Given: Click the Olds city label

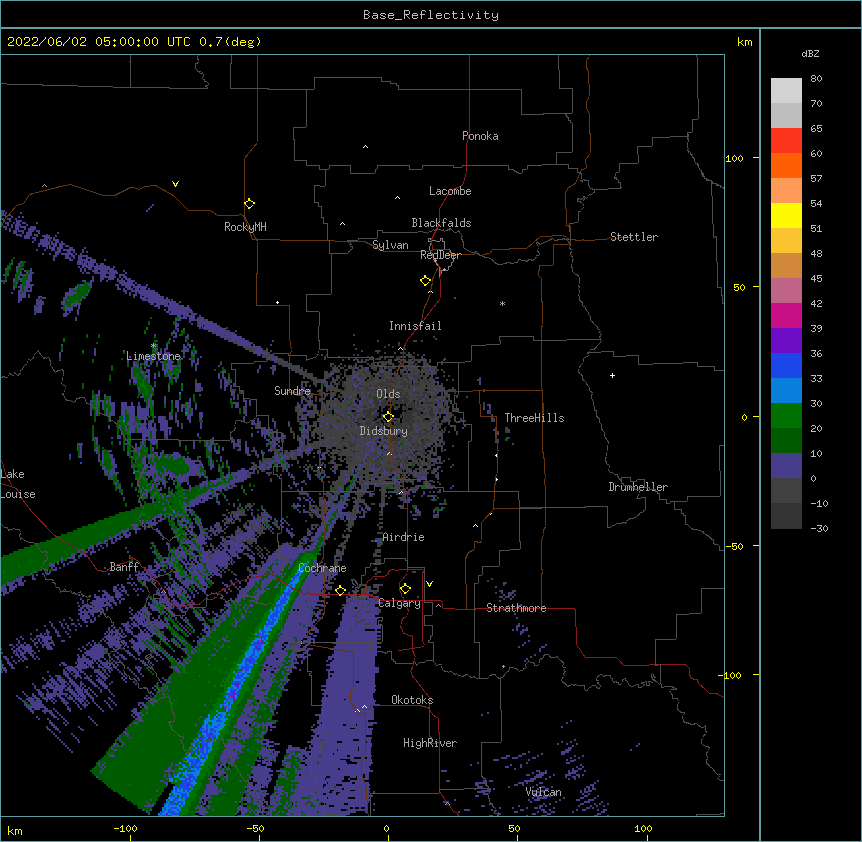Looking at the screenshot, I should [388, 394].
